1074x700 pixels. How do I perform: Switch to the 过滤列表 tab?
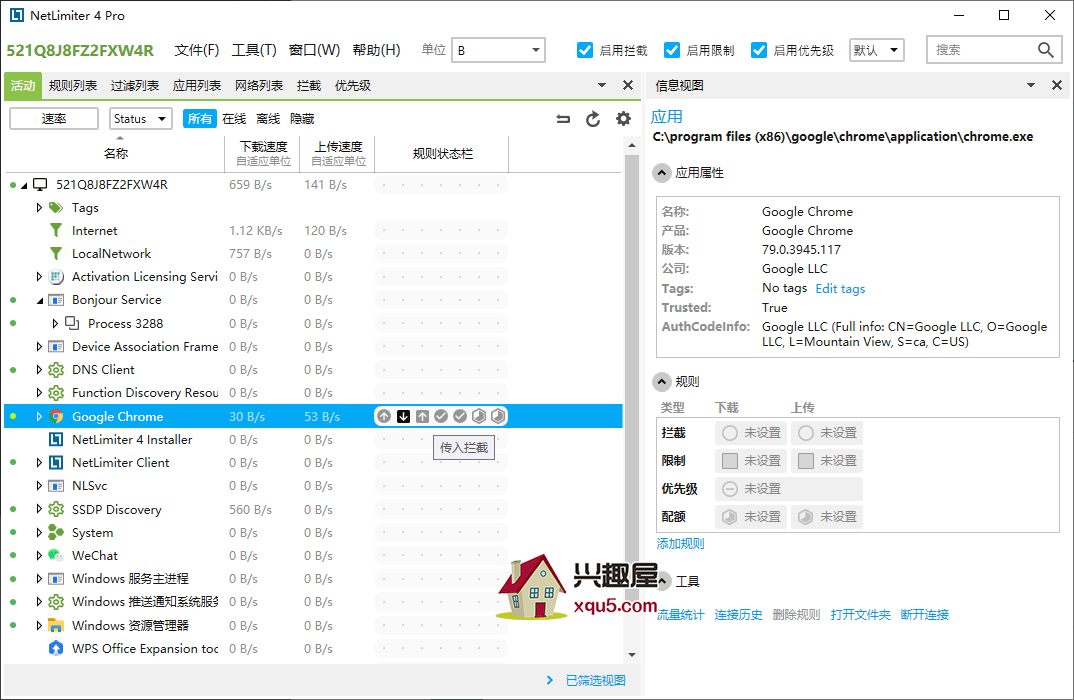pyautogui.click(x=135, y=86)
